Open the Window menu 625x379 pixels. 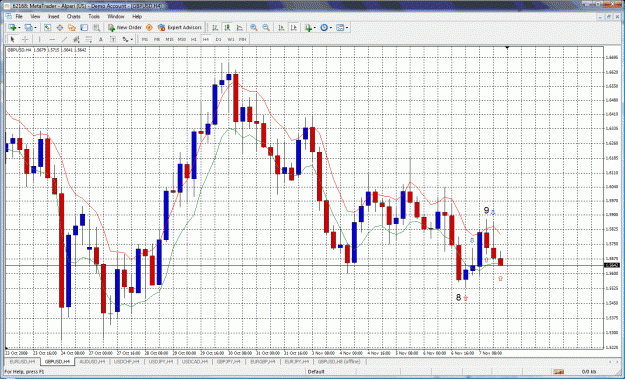(116, 16)
